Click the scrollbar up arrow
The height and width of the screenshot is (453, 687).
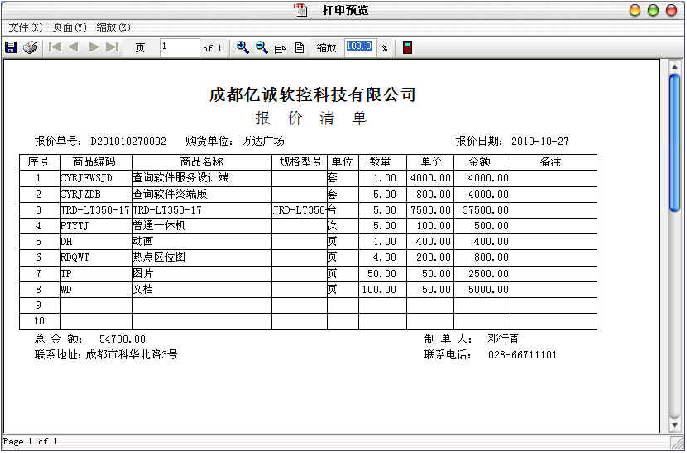(675, 67)
